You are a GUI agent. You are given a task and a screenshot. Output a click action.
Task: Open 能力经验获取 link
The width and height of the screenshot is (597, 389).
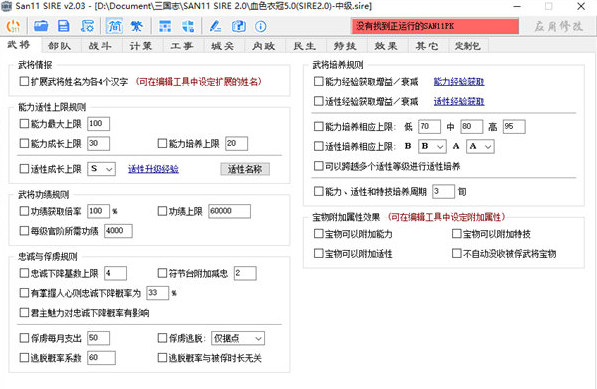(x=459, y=81)
